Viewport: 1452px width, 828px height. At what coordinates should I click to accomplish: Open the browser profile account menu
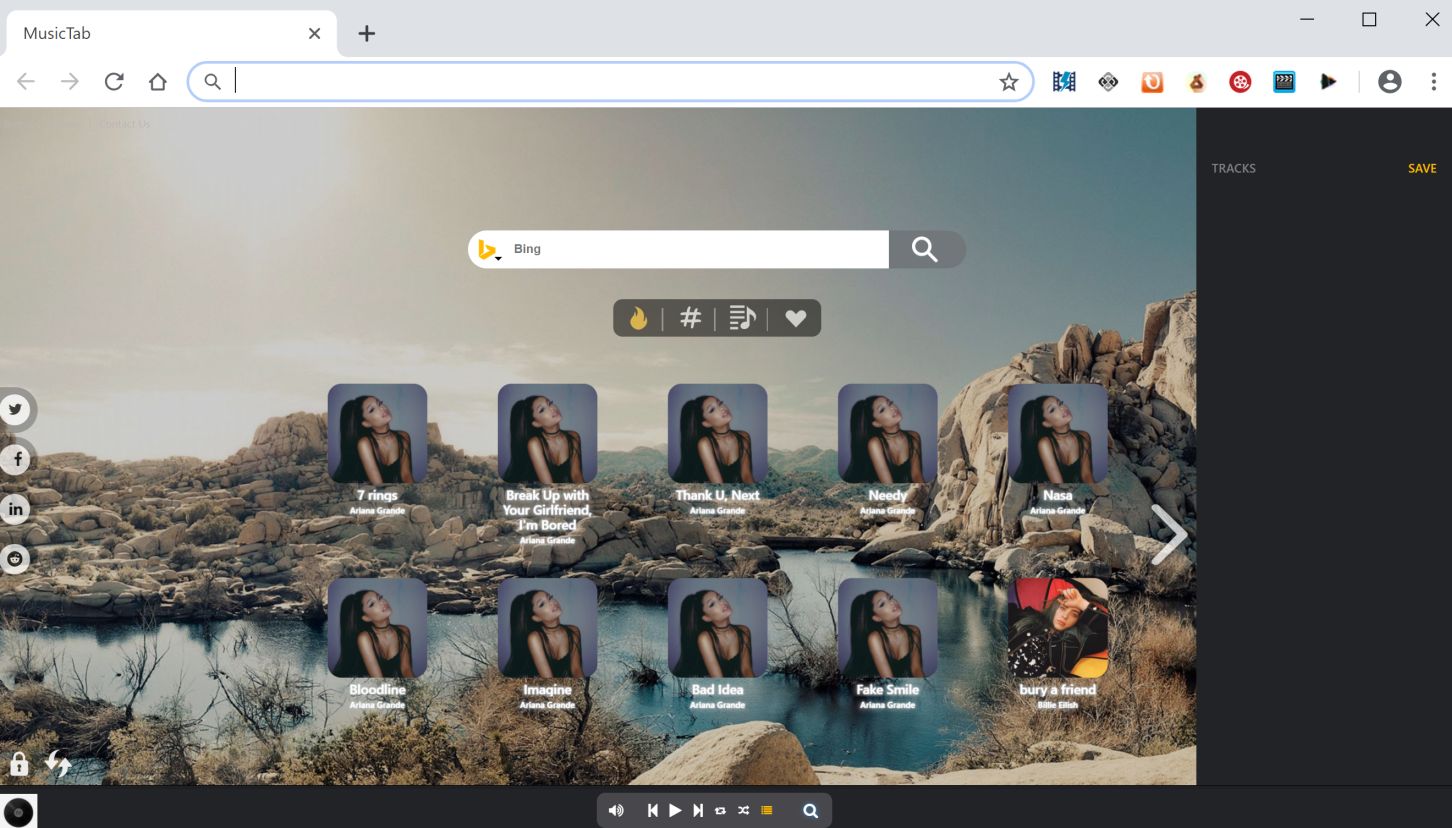[1390, 82]
